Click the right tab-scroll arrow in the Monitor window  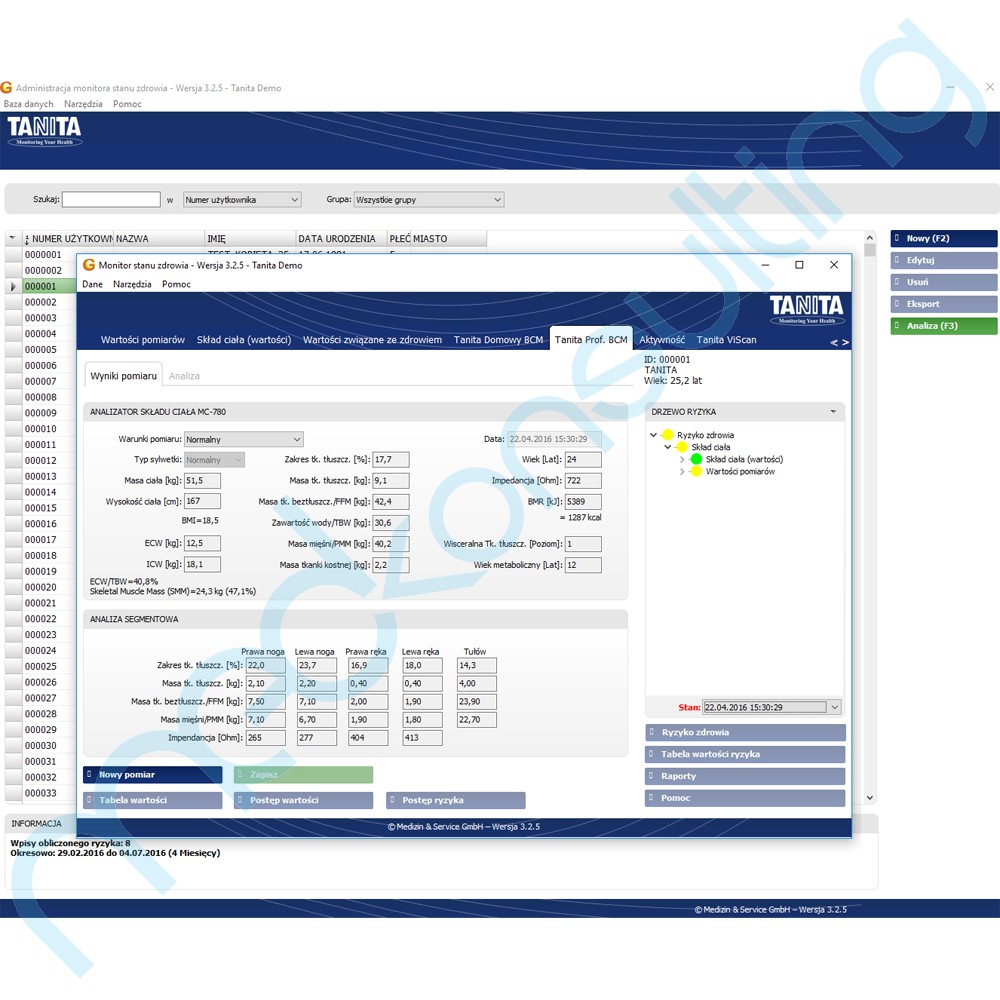845,342
